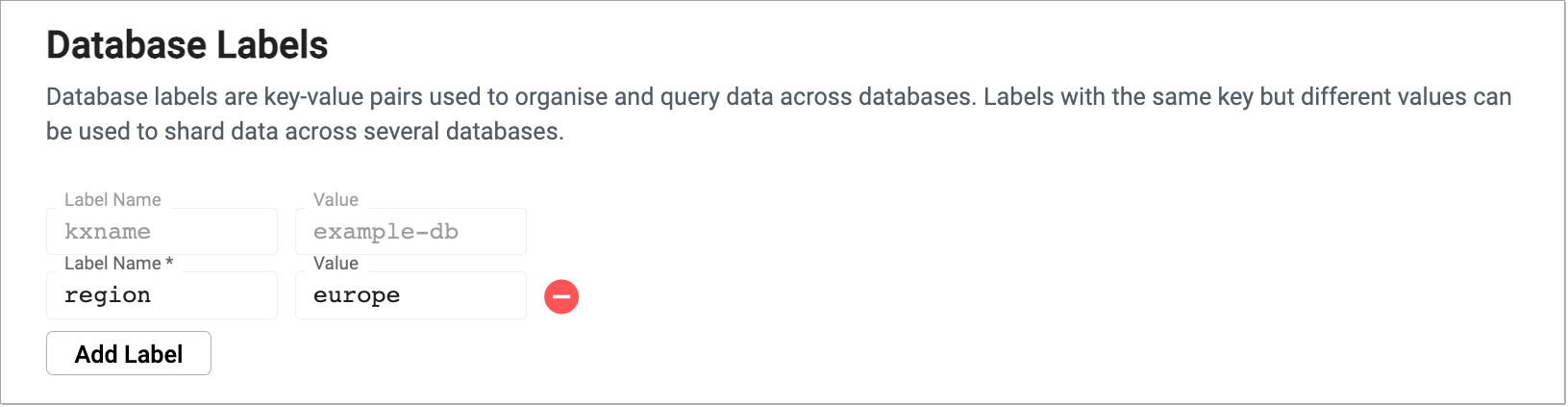
Task: Delete the region europe label row
Action: [561, 296]
